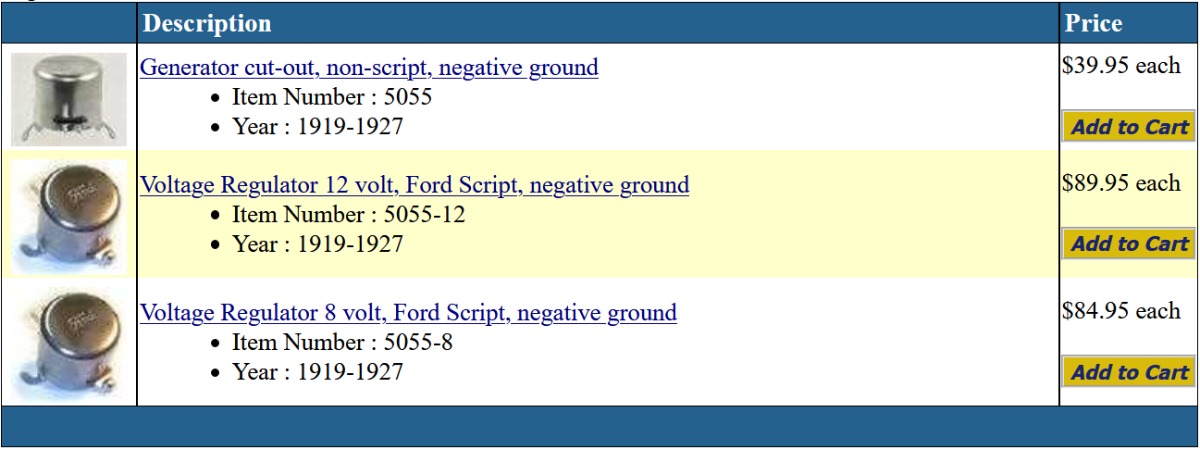Add the $39.95 Generator cut-out to cart

pos(1129,127)
